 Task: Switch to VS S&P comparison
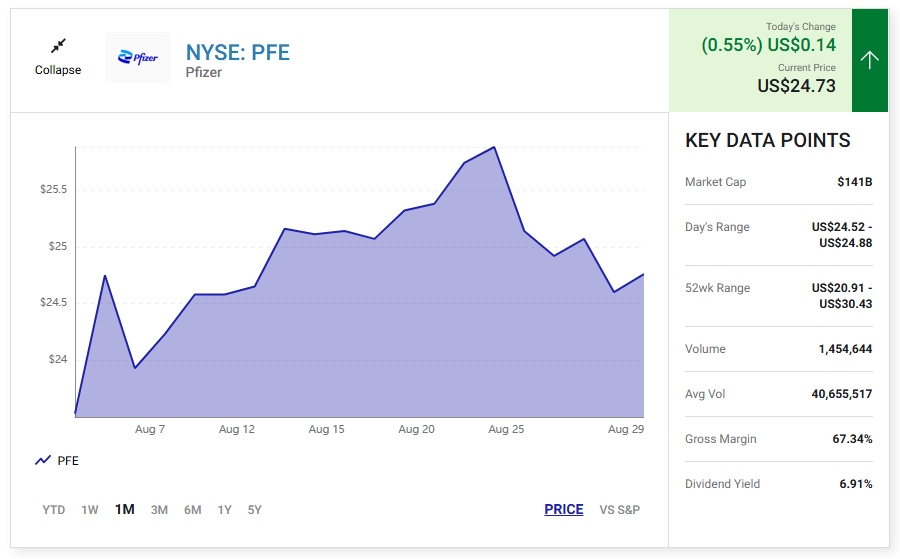[x=620, y=510]
